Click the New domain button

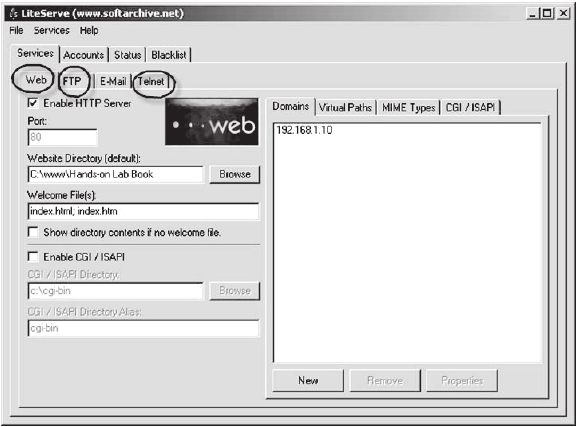click(x=308, y=380)
